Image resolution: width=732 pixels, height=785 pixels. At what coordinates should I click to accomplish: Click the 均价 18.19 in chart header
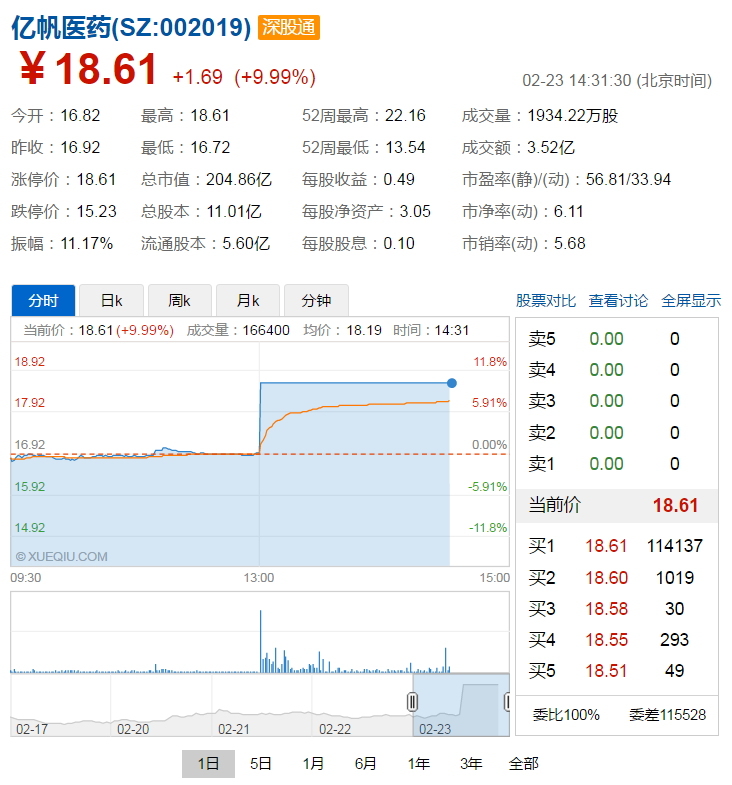click(342, 330)
